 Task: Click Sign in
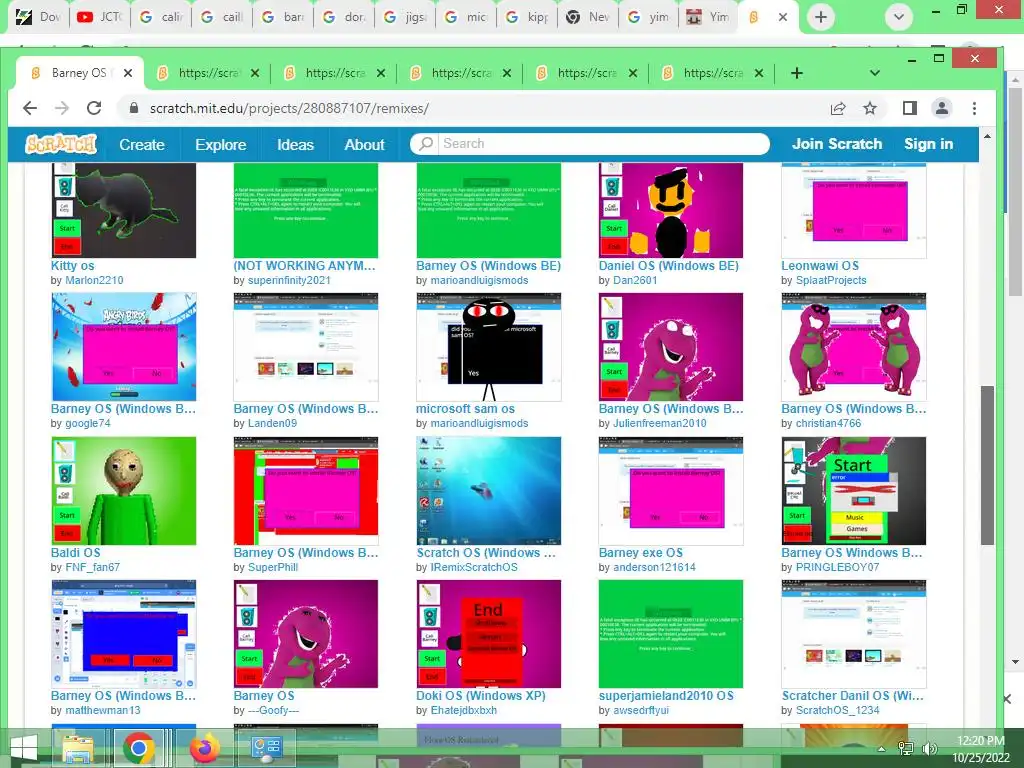click(929, 144)
